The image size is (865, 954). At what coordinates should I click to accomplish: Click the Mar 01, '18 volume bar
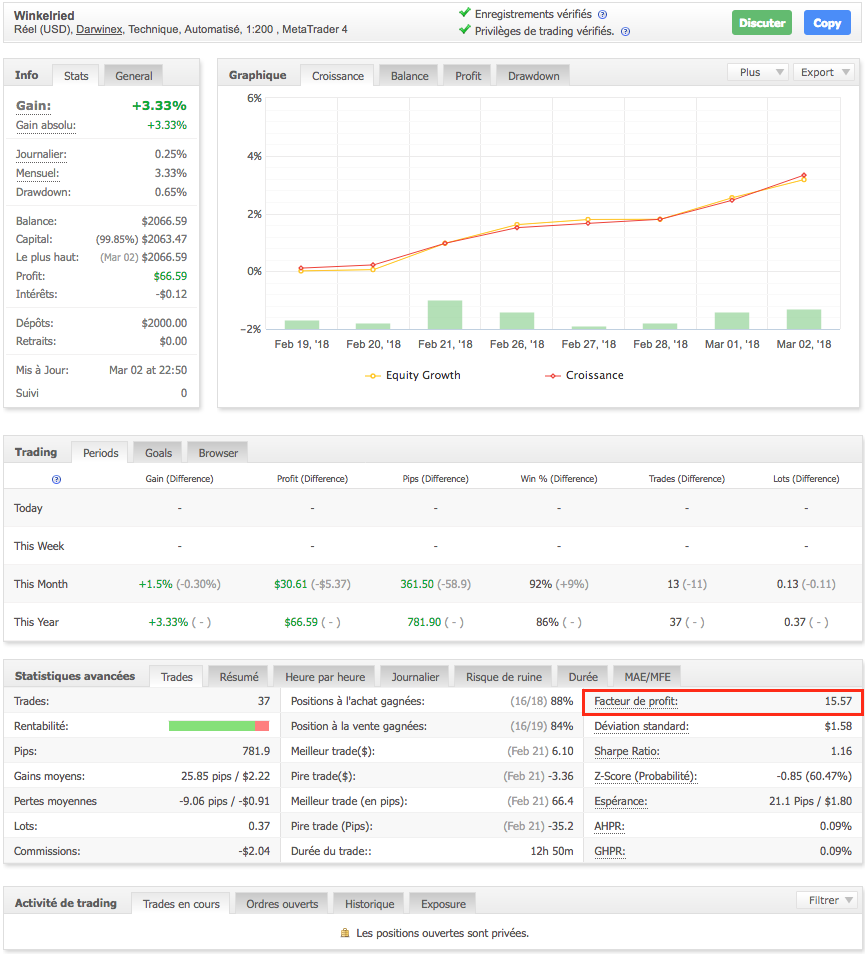(x=732, y=321)
